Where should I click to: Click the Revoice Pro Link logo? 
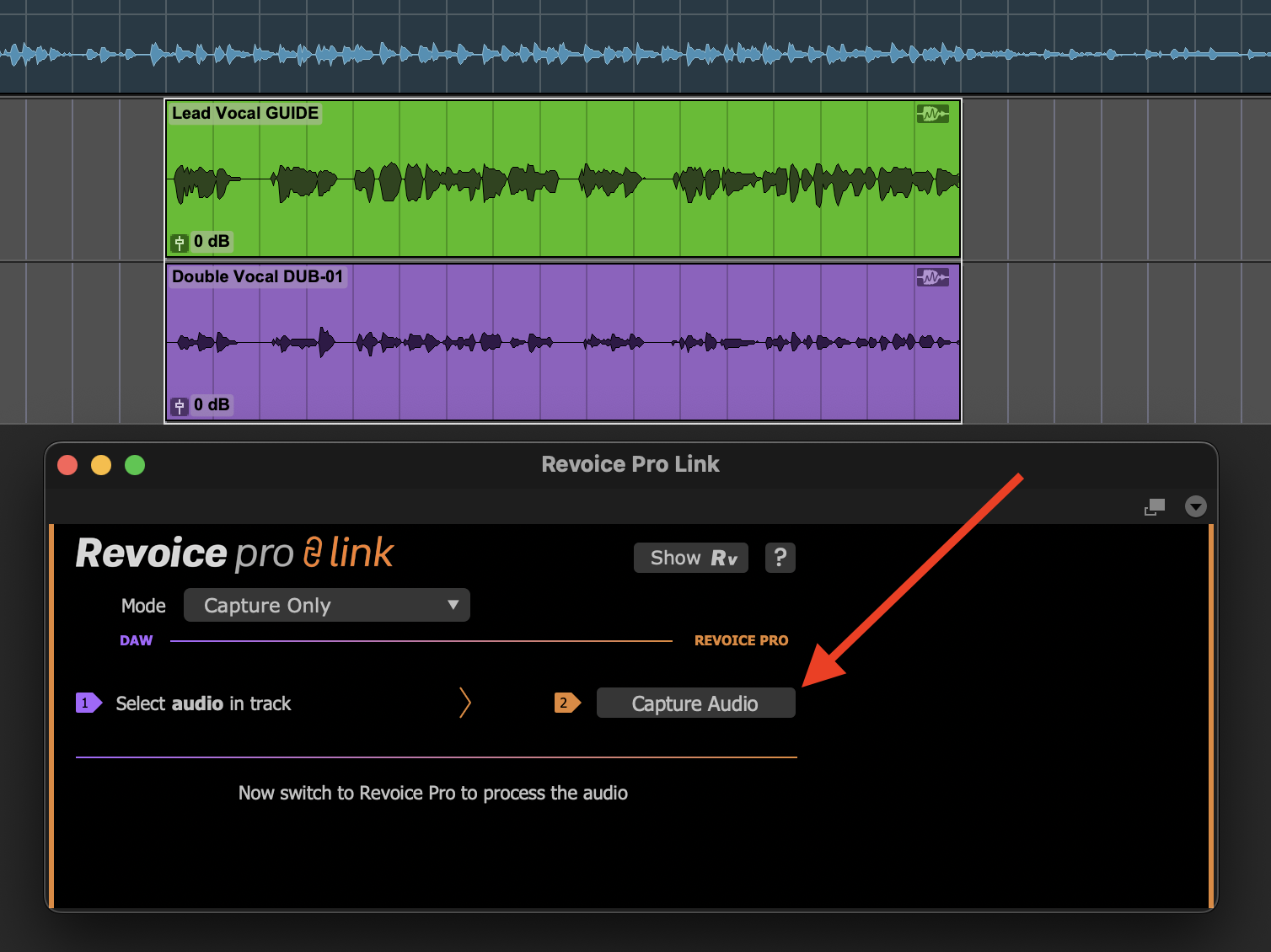coord(234,554)
